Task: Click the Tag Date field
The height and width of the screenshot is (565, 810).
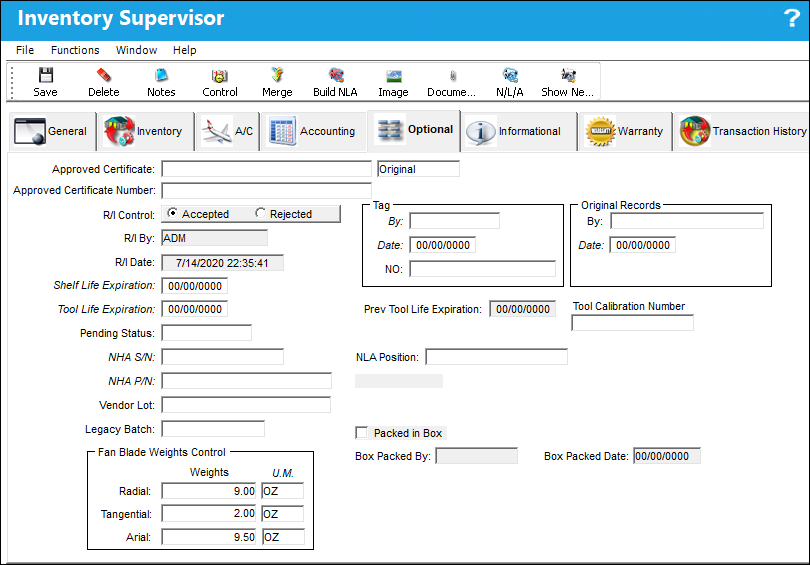Action: coord(443,245)
